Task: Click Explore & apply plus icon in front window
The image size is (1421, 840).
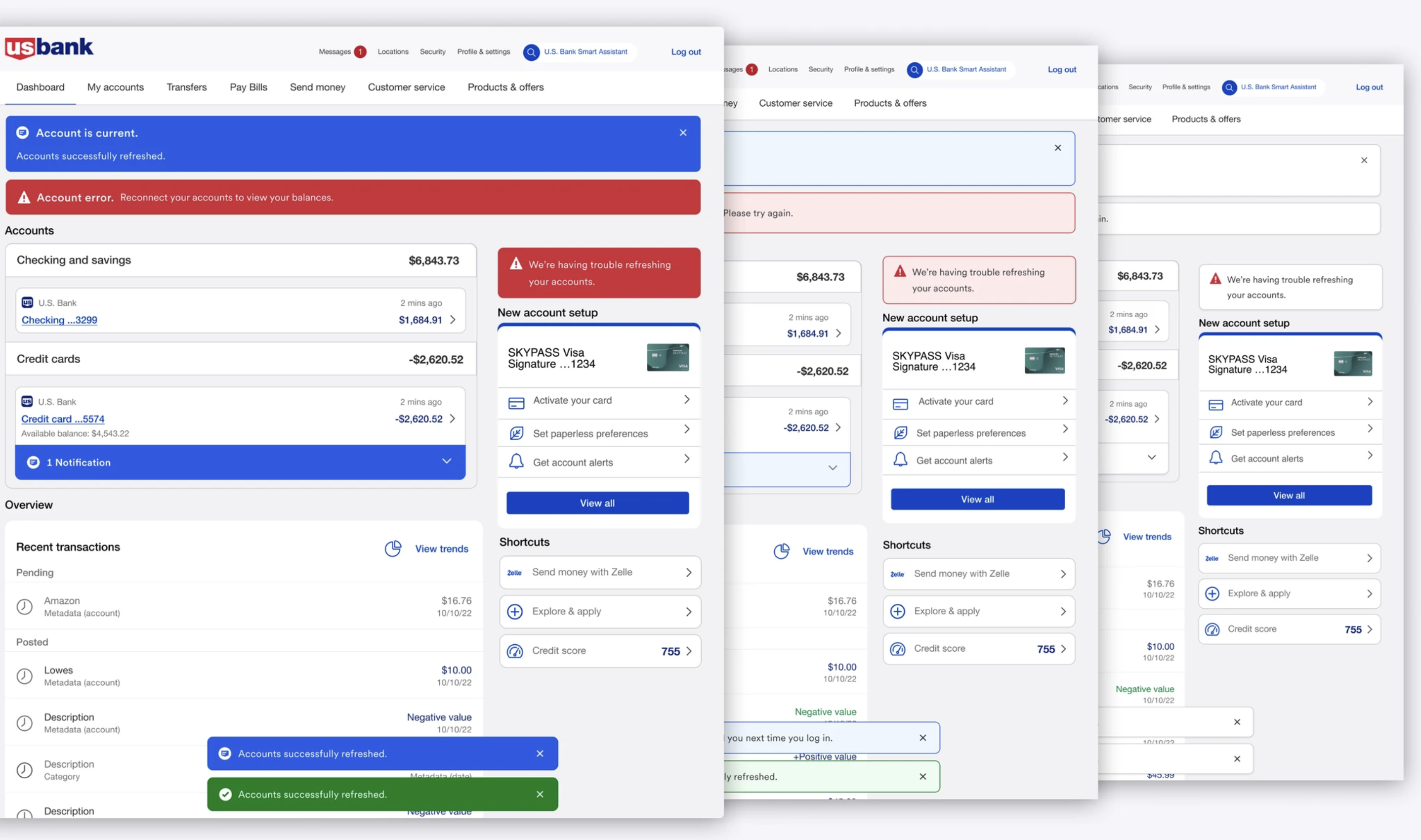Action: tap(515, 611)
